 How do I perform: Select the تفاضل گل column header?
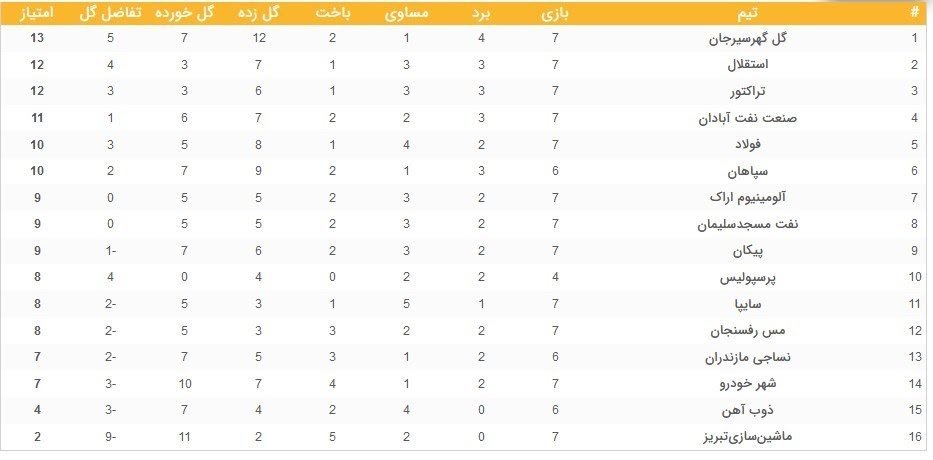pos(112,12)
